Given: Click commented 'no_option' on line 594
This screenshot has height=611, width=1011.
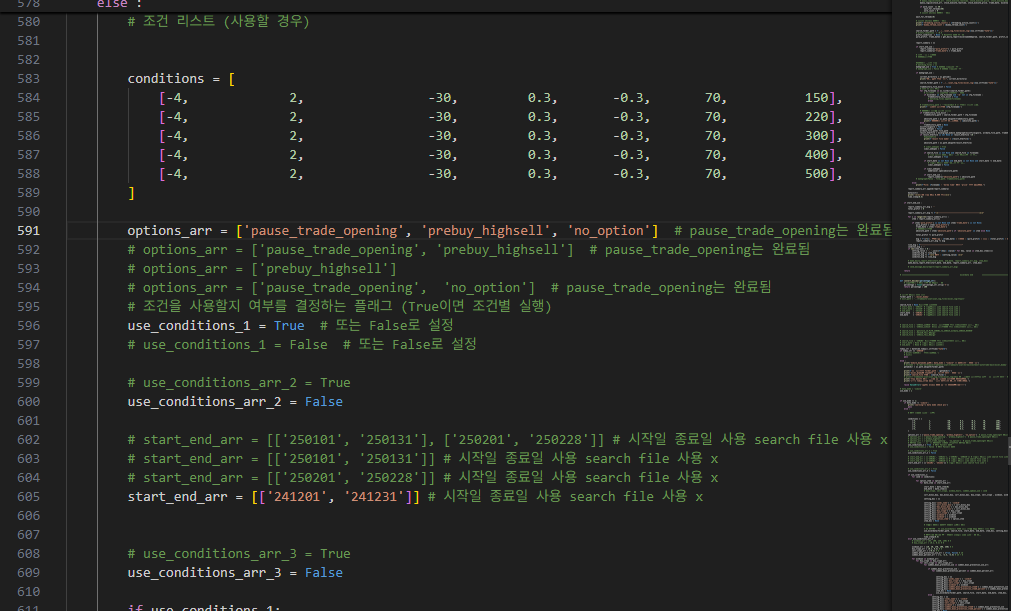Looking at the screenshot, I should click(486, 287).
